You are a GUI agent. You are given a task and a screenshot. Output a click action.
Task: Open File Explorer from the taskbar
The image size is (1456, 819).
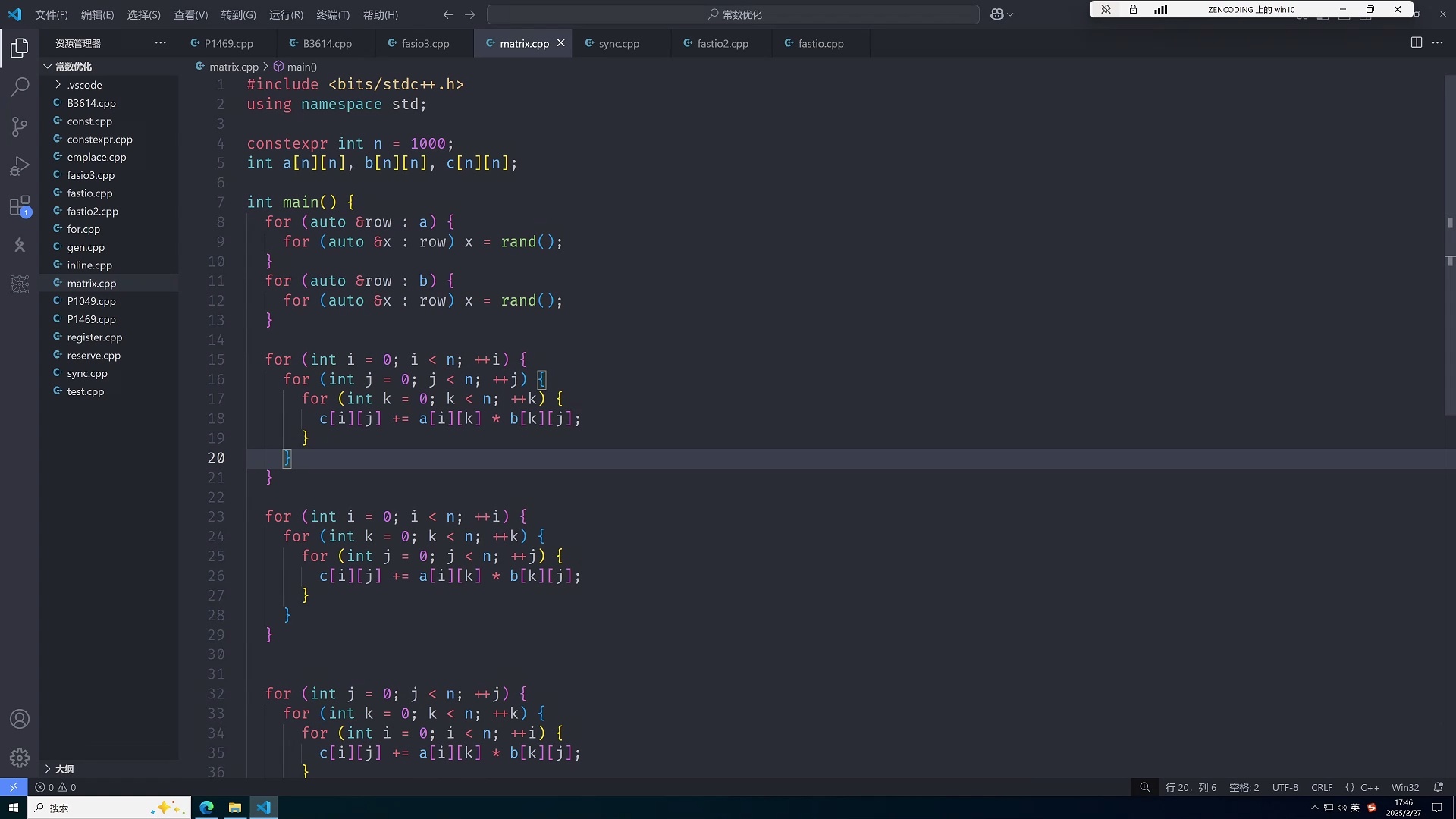coord(235,808)
